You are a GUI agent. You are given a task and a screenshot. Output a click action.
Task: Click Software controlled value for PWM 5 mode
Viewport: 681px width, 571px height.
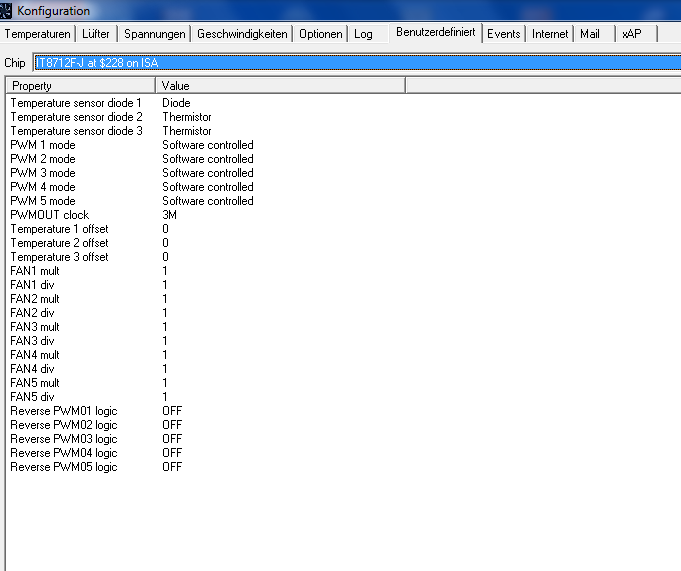tap(208, 201)
